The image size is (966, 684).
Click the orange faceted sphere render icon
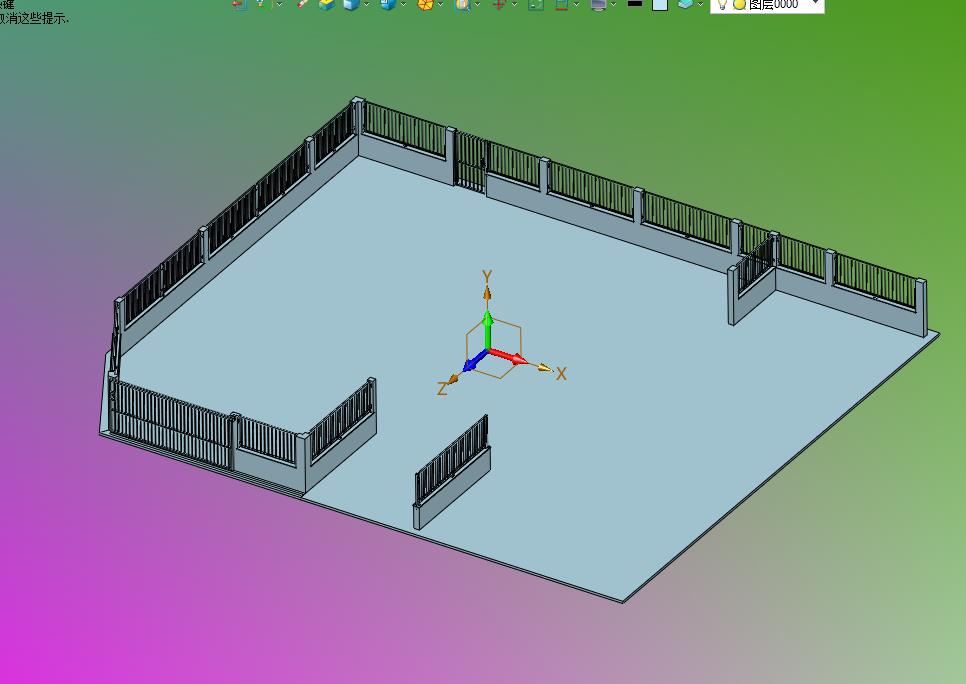click(x=425, y=4)
